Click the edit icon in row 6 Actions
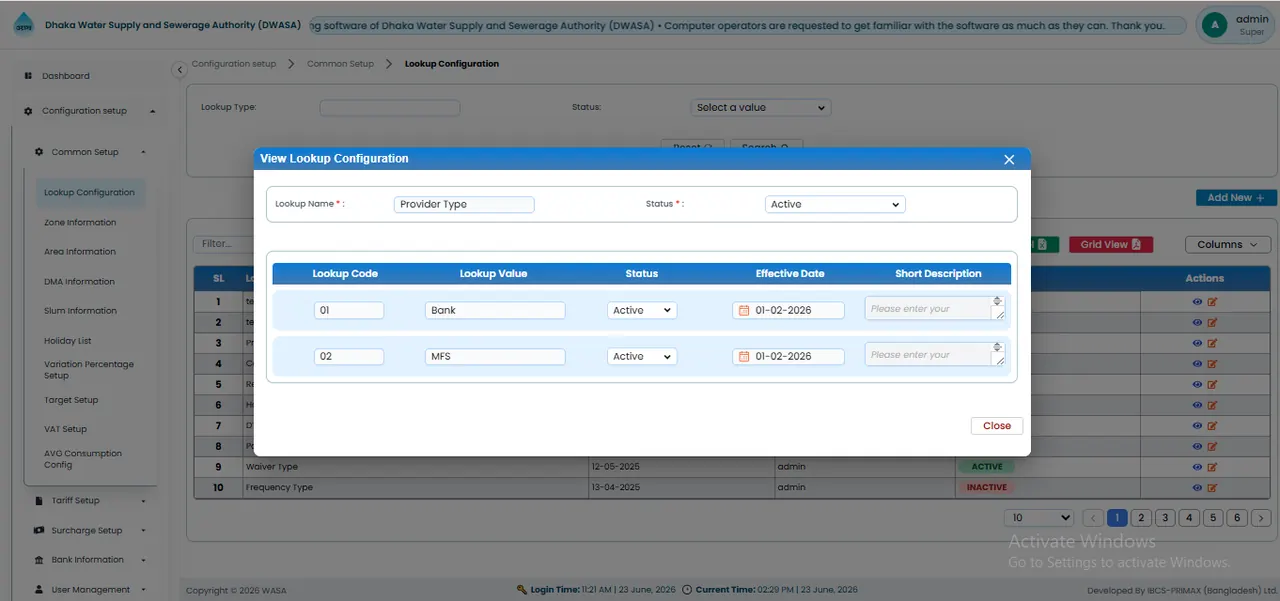This screenshot has height=601, width=1280. [x=1212, y=405]
